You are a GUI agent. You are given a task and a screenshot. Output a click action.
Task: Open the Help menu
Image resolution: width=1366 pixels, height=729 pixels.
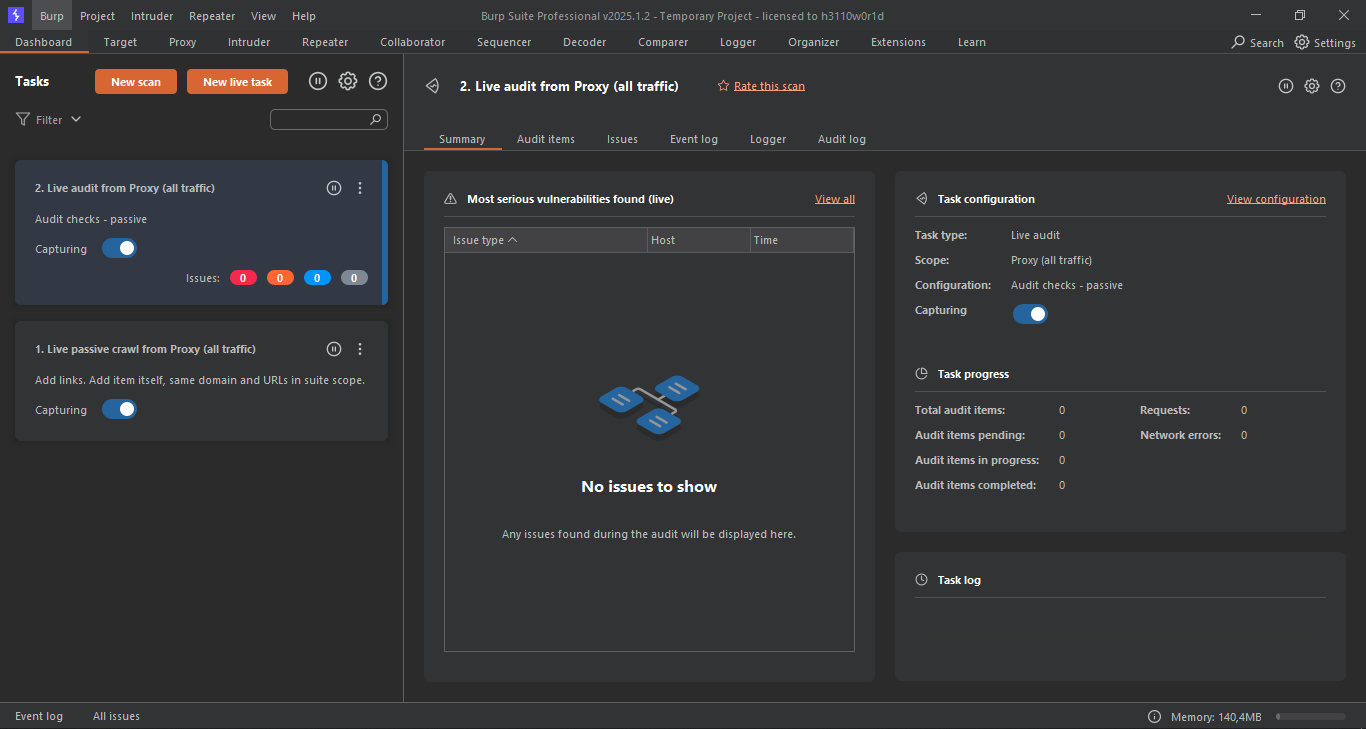point(304,15)
